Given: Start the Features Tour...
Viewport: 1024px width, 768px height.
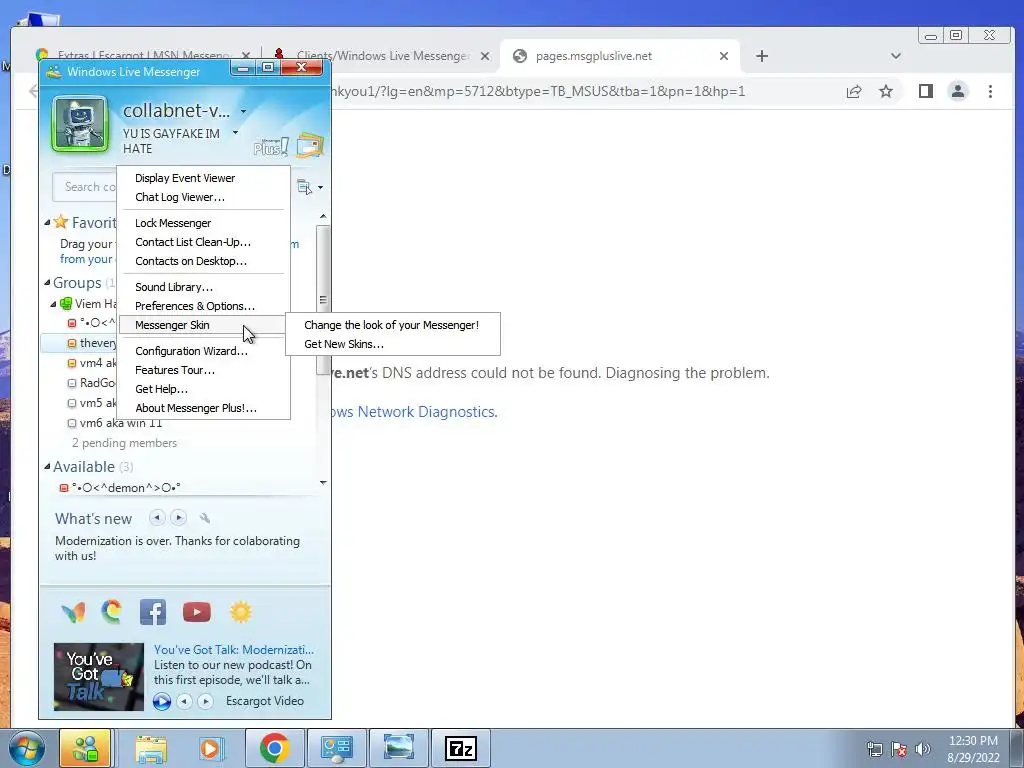Looking at the screenshot, I should [x=203, y=370].
